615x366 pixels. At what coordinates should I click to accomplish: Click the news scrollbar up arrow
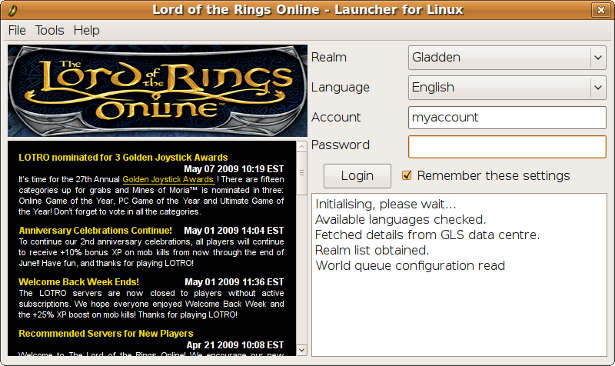(302, 147)
